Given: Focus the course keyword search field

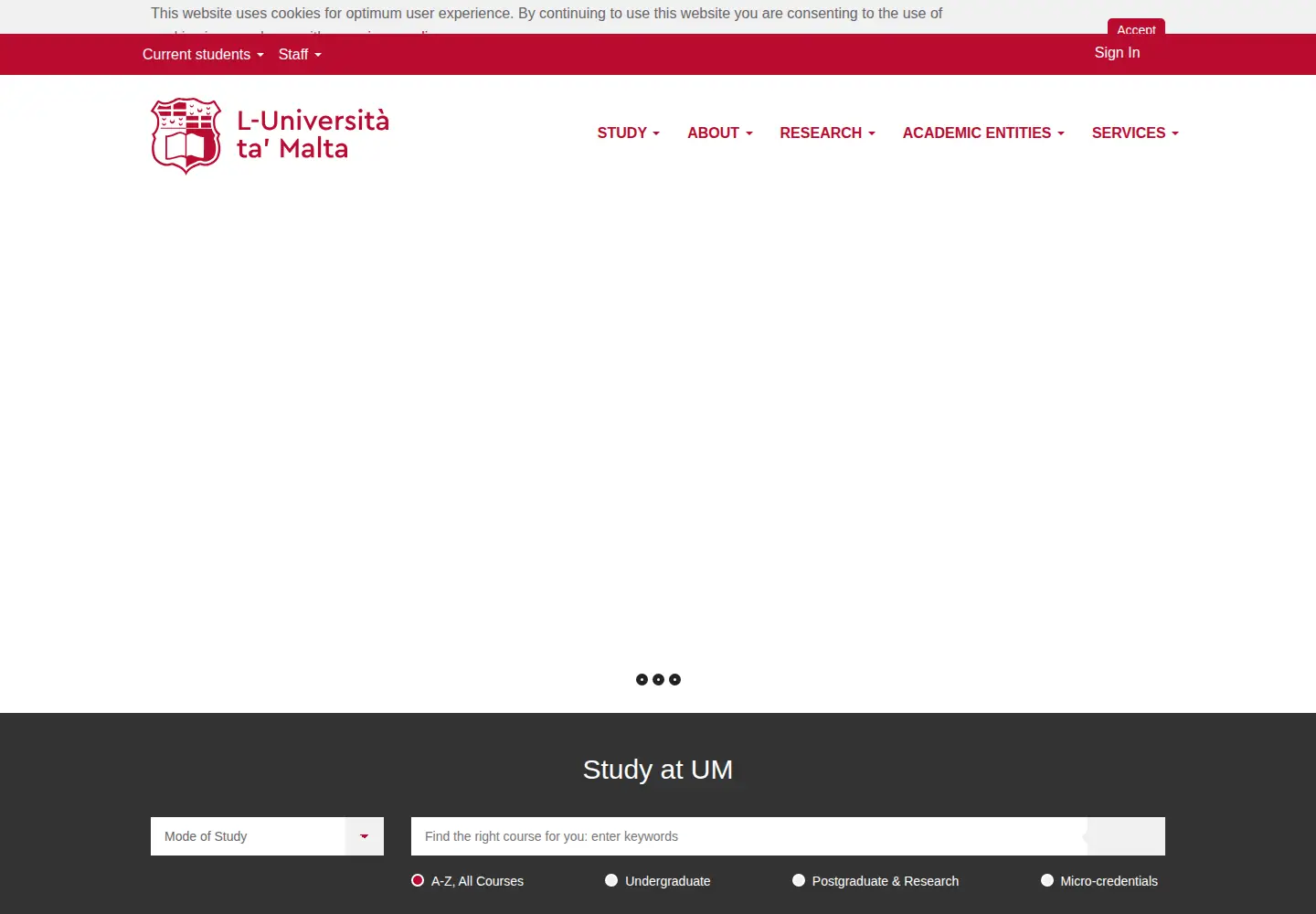Looking at the screenshot, I should point(749,836).
